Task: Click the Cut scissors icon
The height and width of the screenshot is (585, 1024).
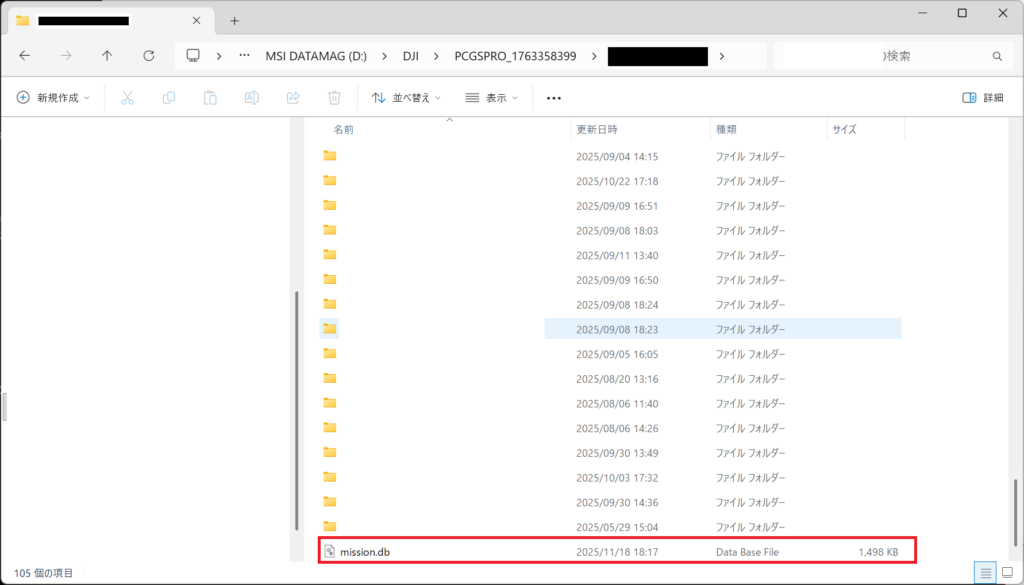Action: click(127, 98)
